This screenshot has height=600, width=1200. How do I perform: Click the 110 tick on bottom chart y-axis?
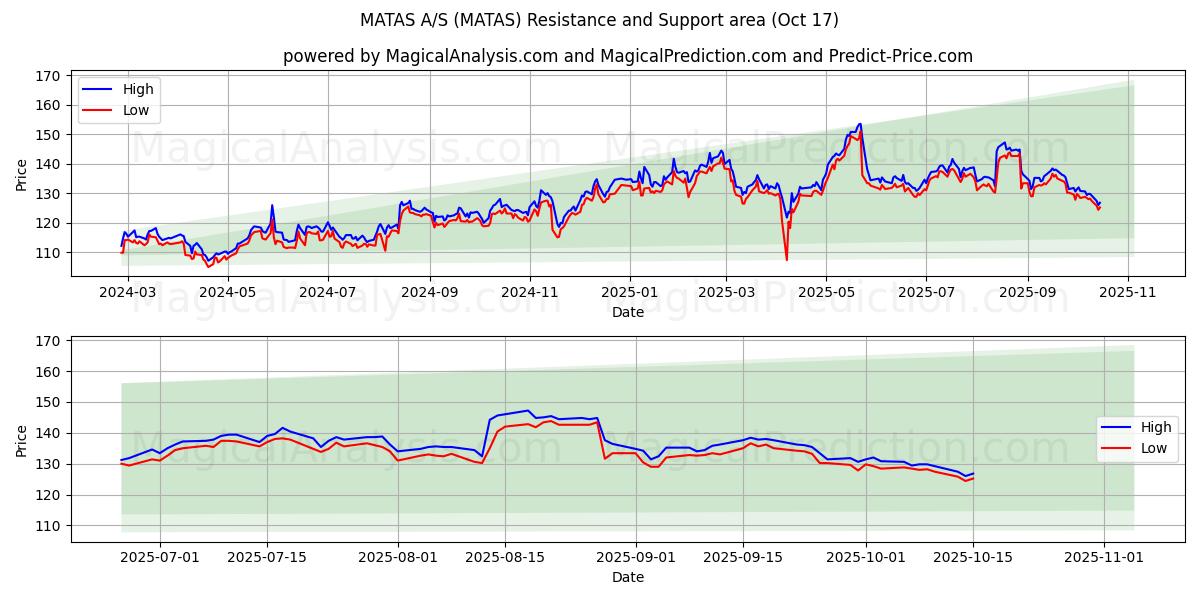coord(46,526)
